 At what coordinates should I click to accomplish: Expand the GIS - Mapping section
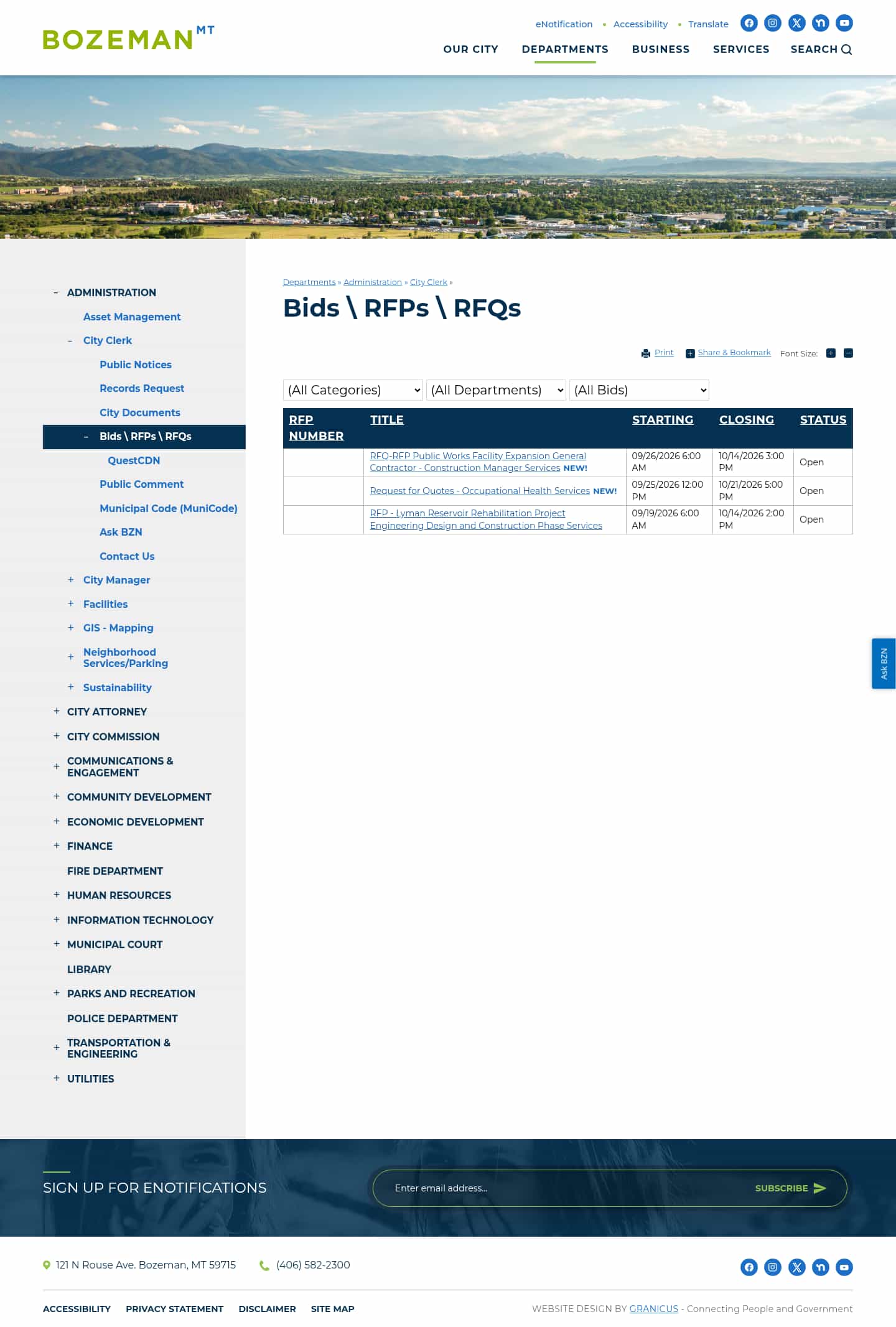71,628
